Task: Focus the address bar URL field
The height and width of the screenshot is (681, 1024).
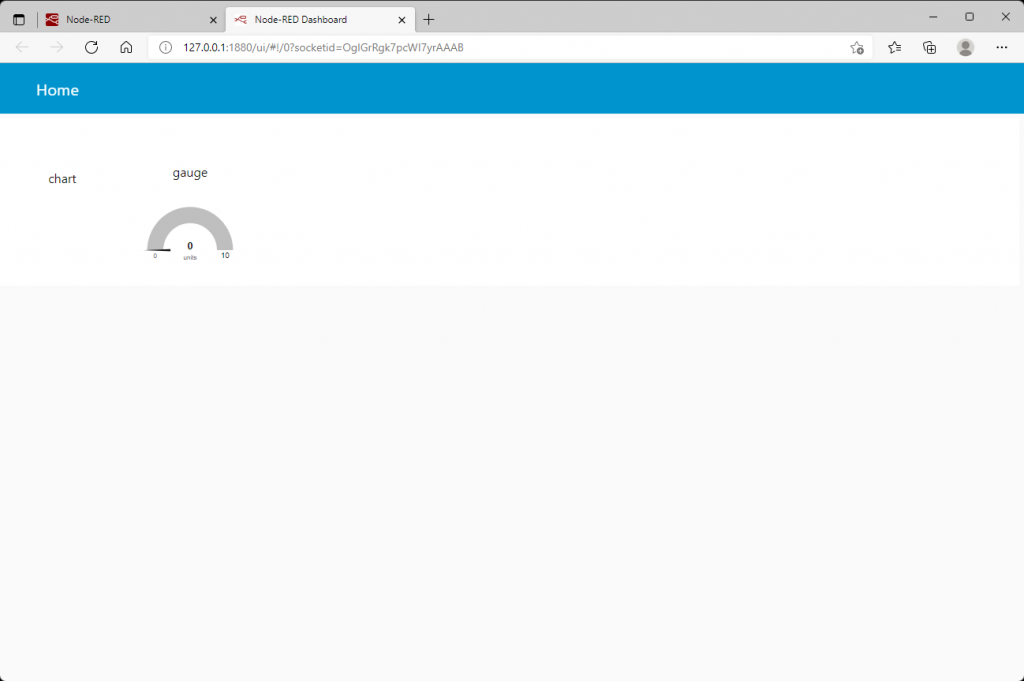Action: pos(509,48)
